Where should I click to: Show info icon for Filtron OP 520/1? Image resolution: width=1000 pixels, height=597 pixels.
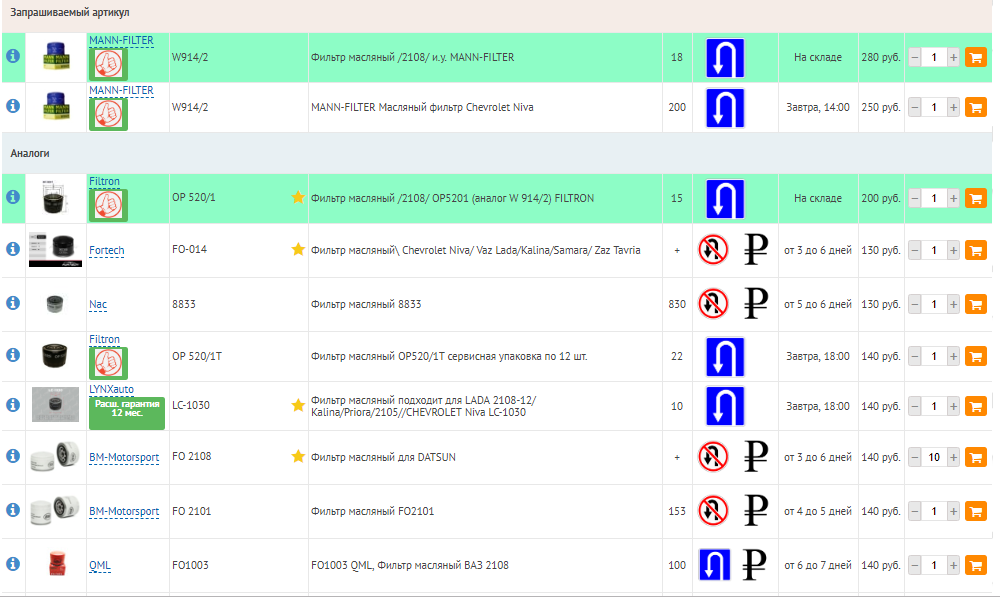click(x=13, y=197)
